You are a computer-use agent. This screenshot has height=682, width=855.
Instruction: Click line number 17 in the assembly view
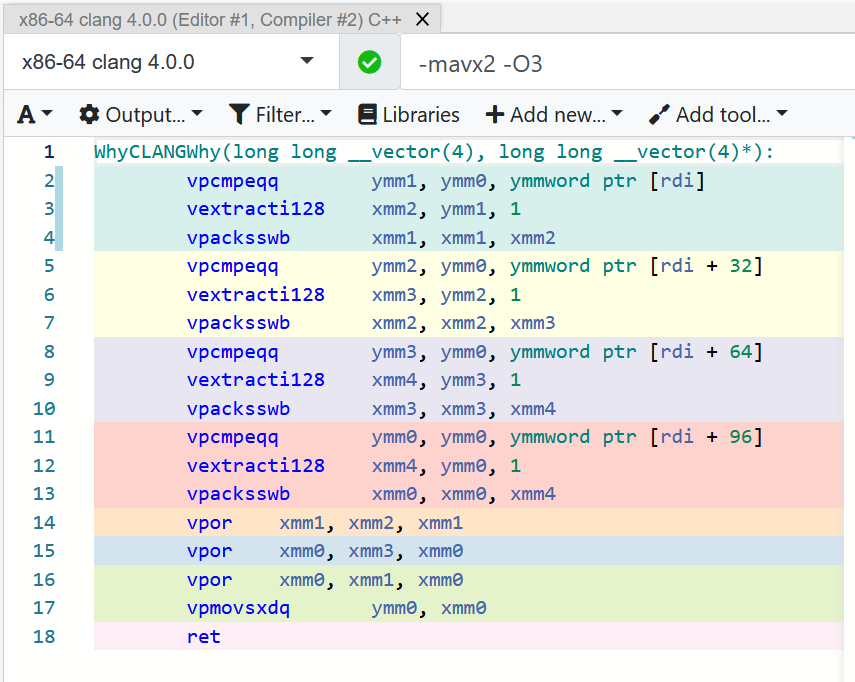41,607
